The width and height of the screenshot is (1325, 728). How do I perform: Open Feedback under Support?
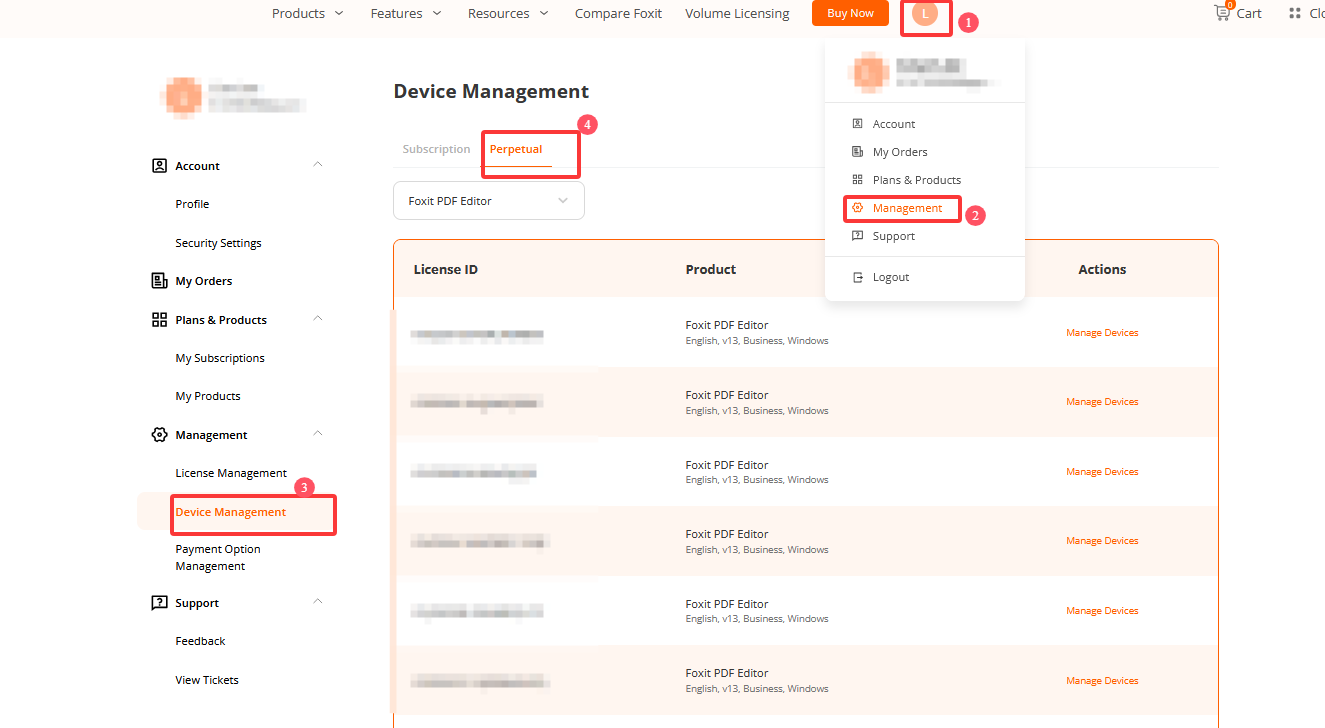click(200, 641)
